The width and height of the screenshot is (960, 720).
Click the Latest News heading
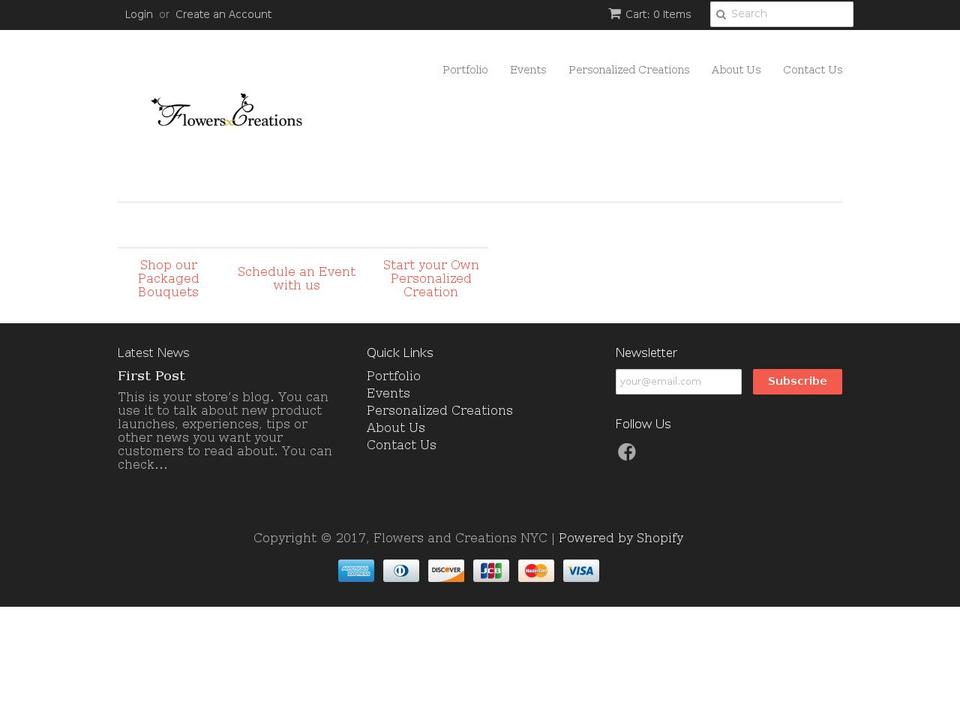click(153, 353)
